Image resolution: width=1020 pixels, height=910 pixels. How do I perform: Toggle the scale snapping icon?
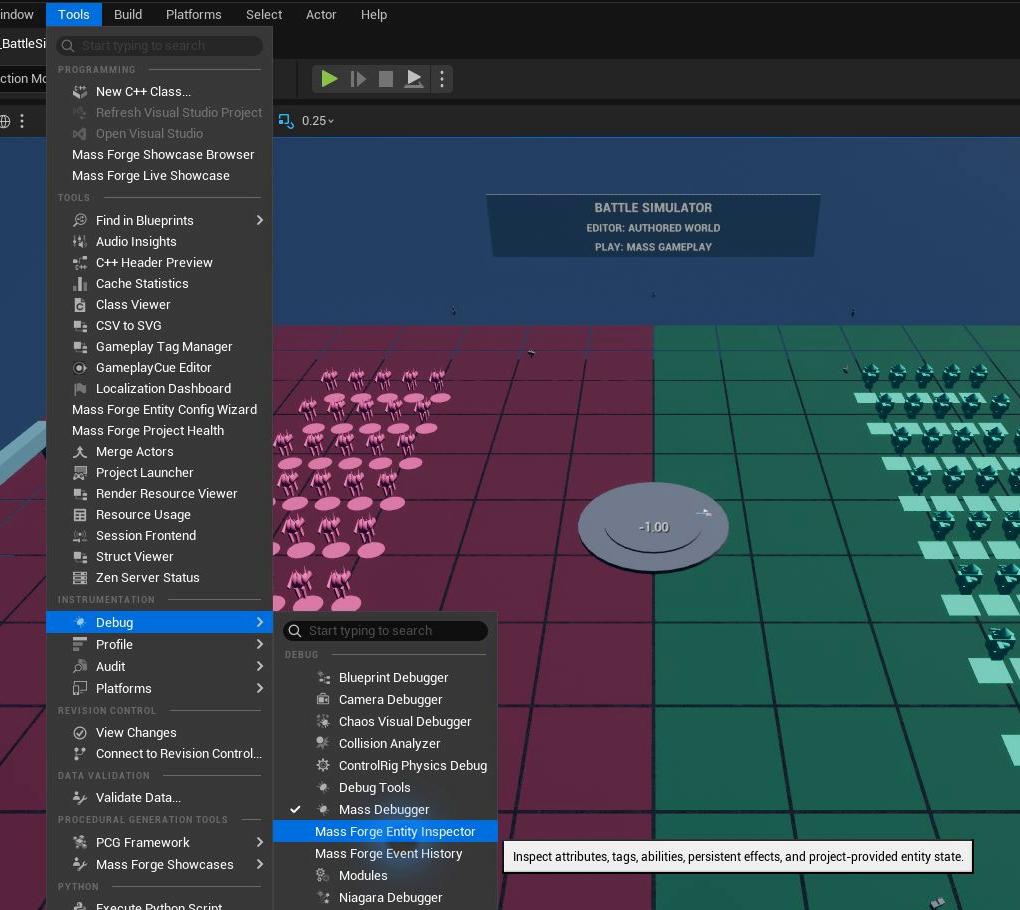286,121
